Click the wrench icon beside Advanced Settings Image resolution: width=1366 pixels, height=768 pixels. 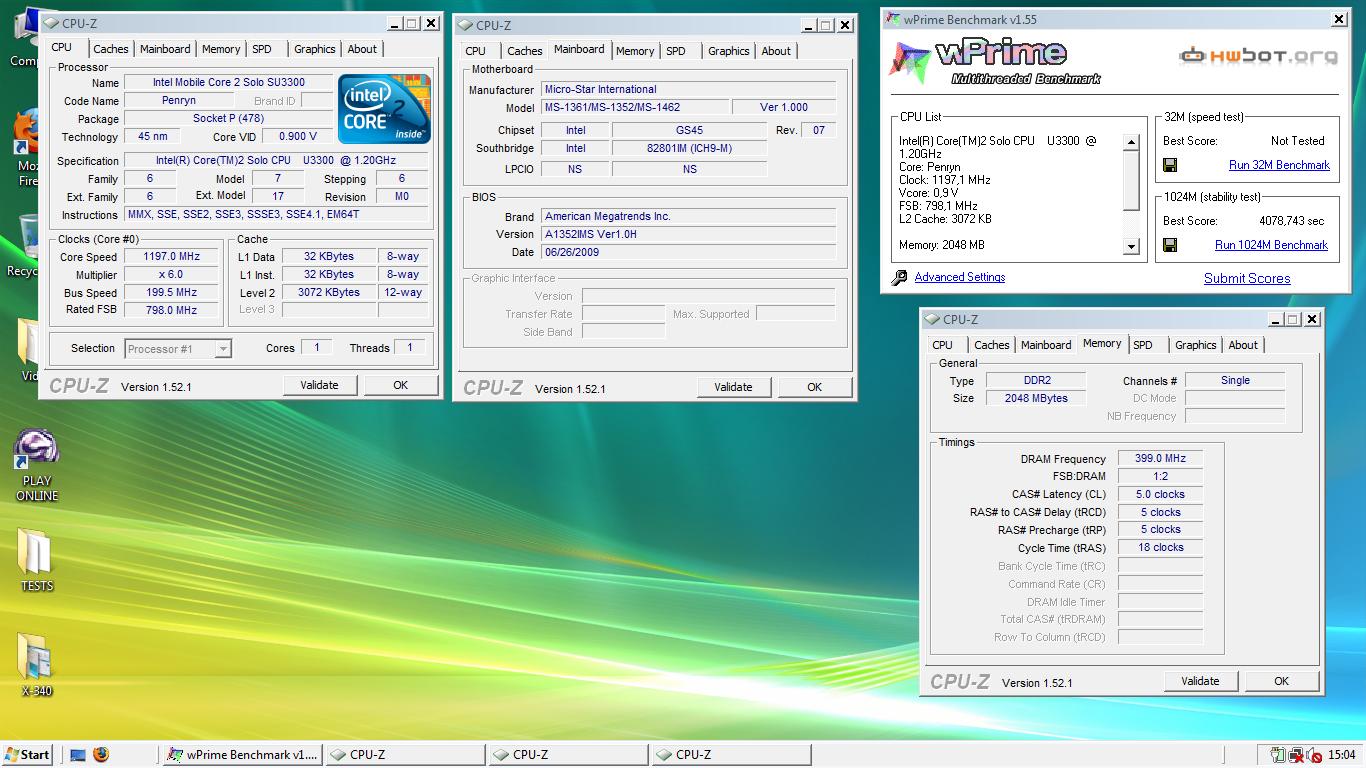(899, 277)
